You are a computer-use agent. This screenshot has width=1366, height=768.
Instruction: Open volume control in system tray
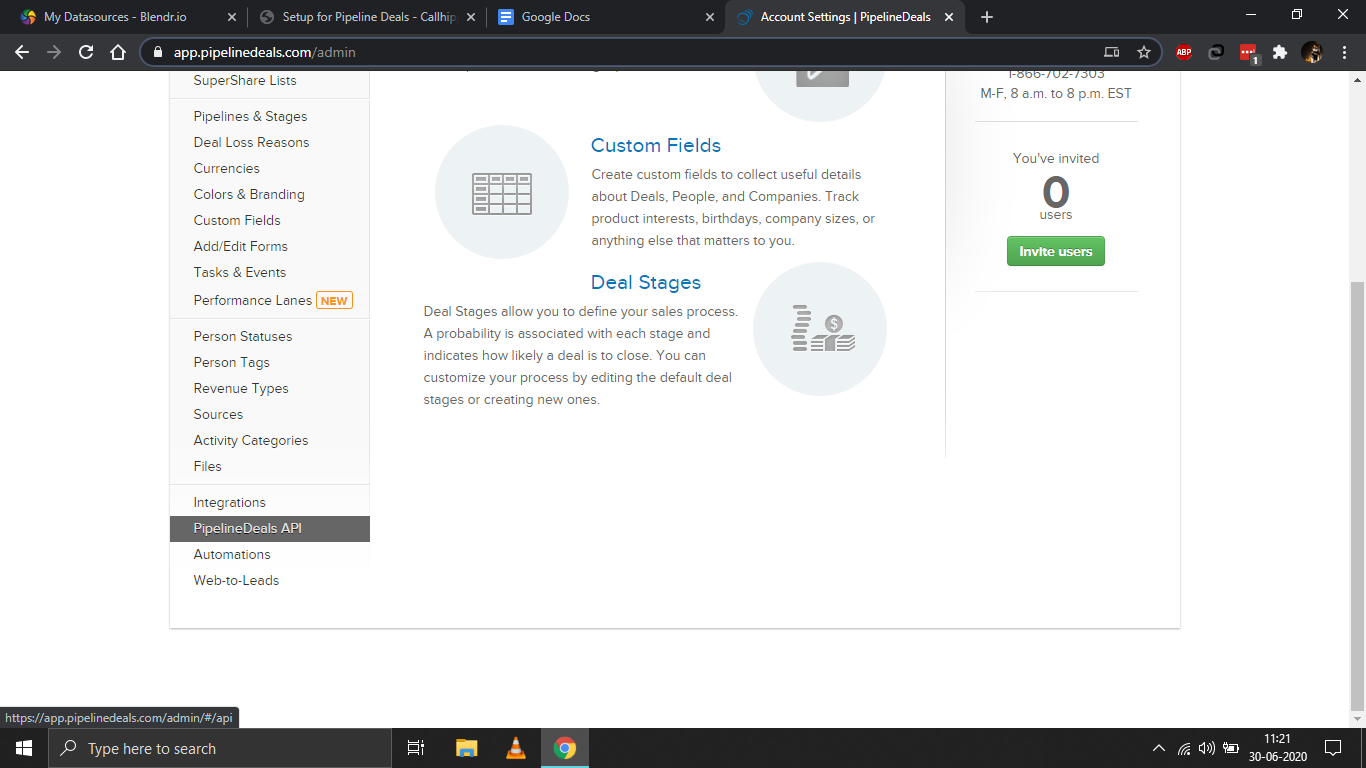pyautogui.click(x=1206, y=748)
